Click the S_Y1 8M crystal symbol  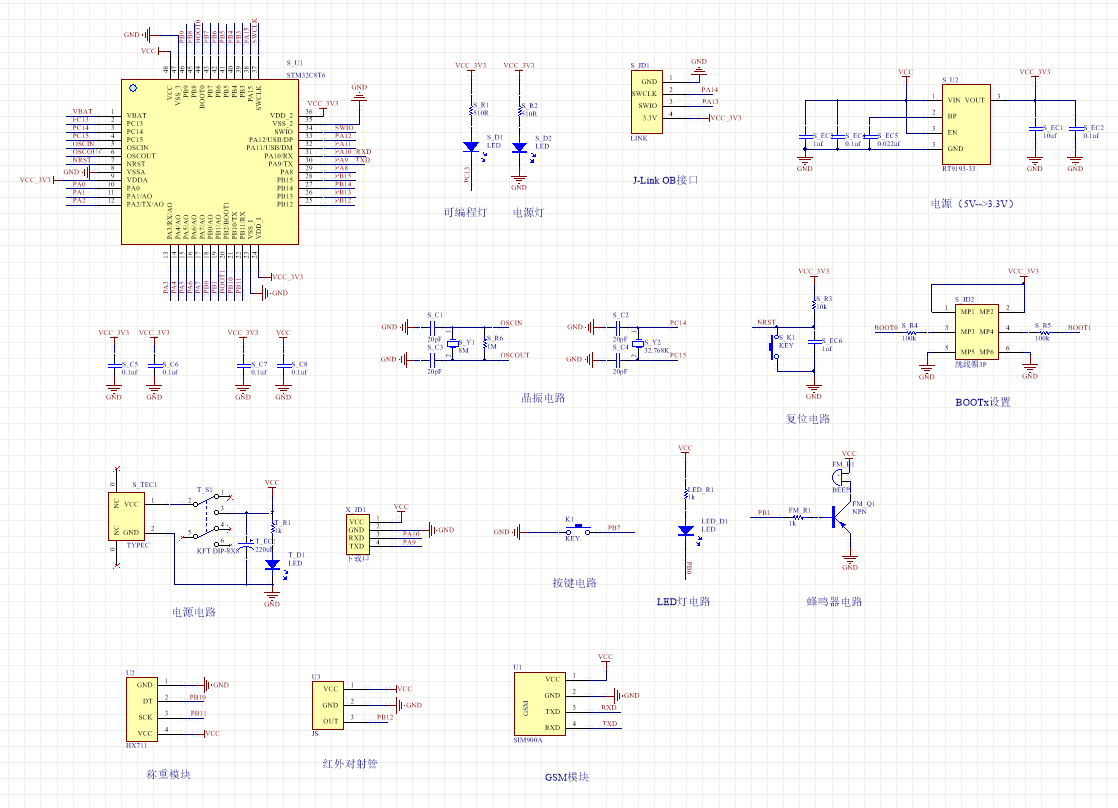452,341
